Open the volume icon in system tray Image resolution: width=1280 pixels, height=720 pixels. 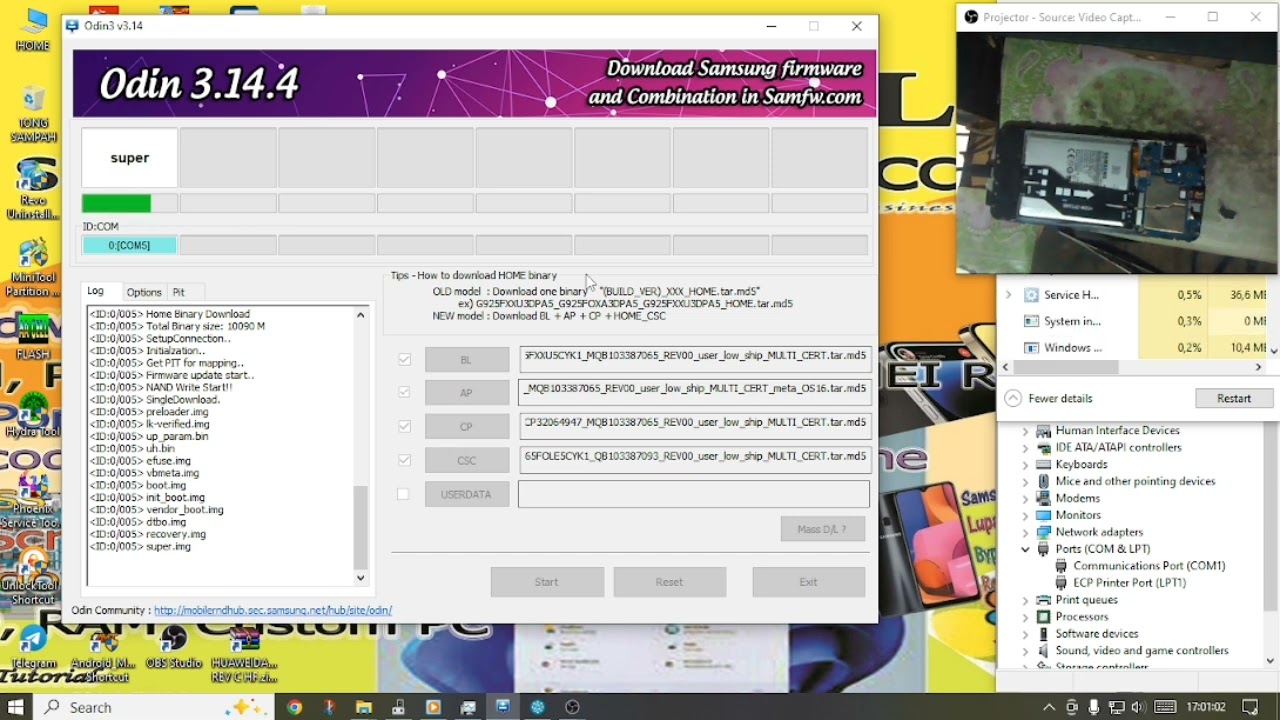click(1139, 707)
